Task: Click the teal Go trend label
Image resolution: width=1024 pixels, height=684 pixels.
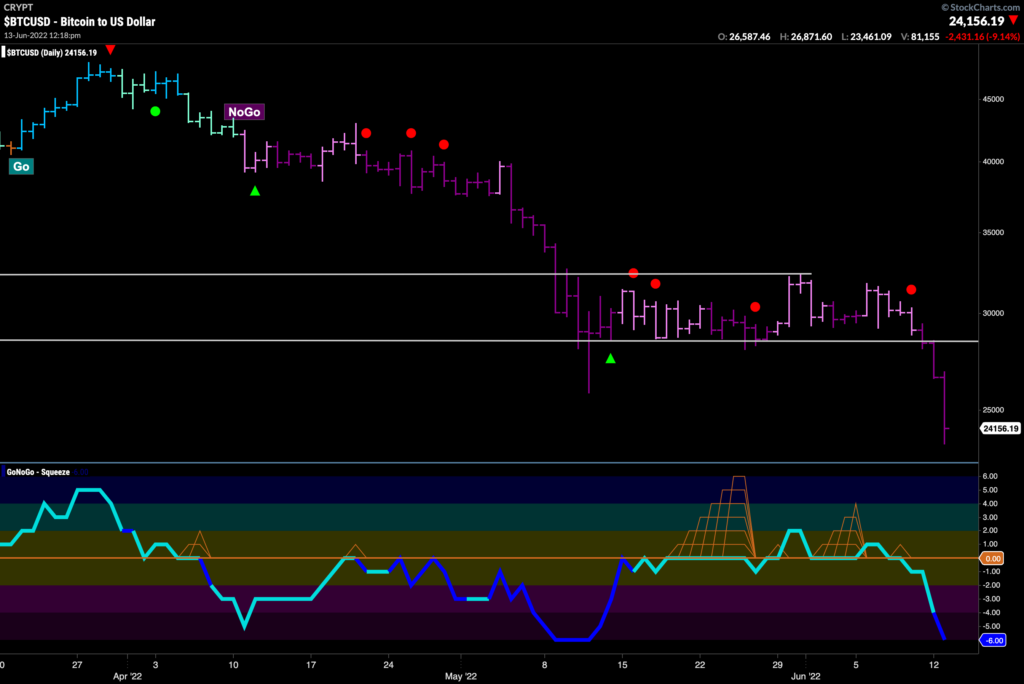Action: click(x=21, y=167)
